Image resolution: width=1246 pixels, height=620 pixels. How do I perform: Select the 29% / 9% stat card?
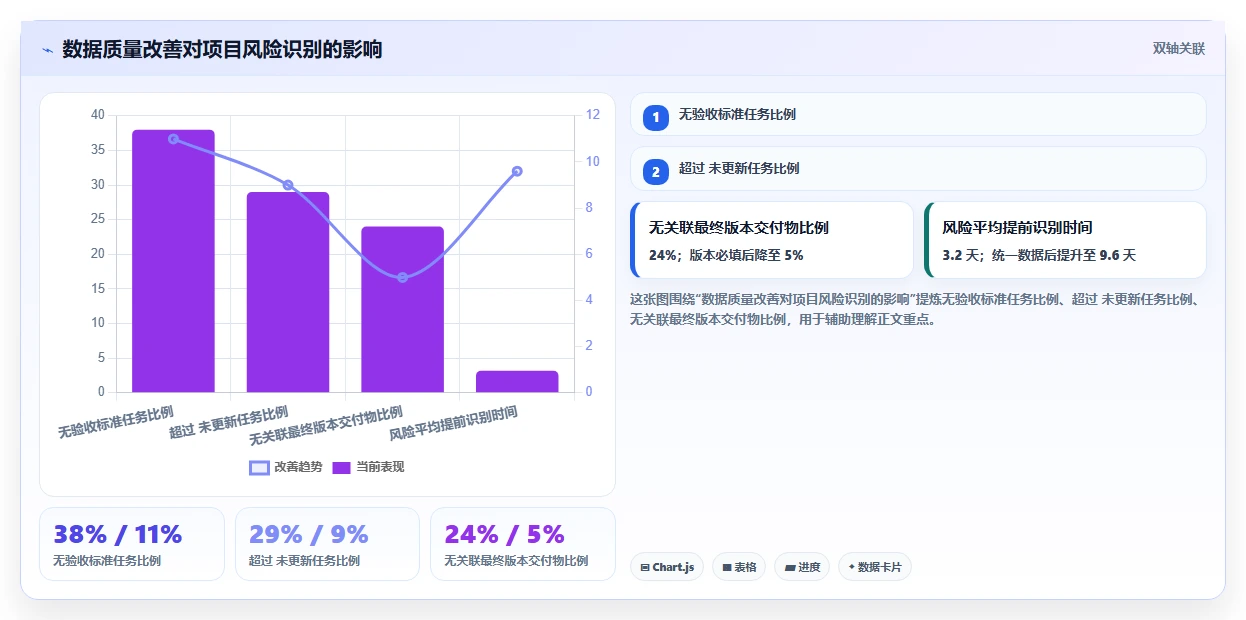pos(327,544)
